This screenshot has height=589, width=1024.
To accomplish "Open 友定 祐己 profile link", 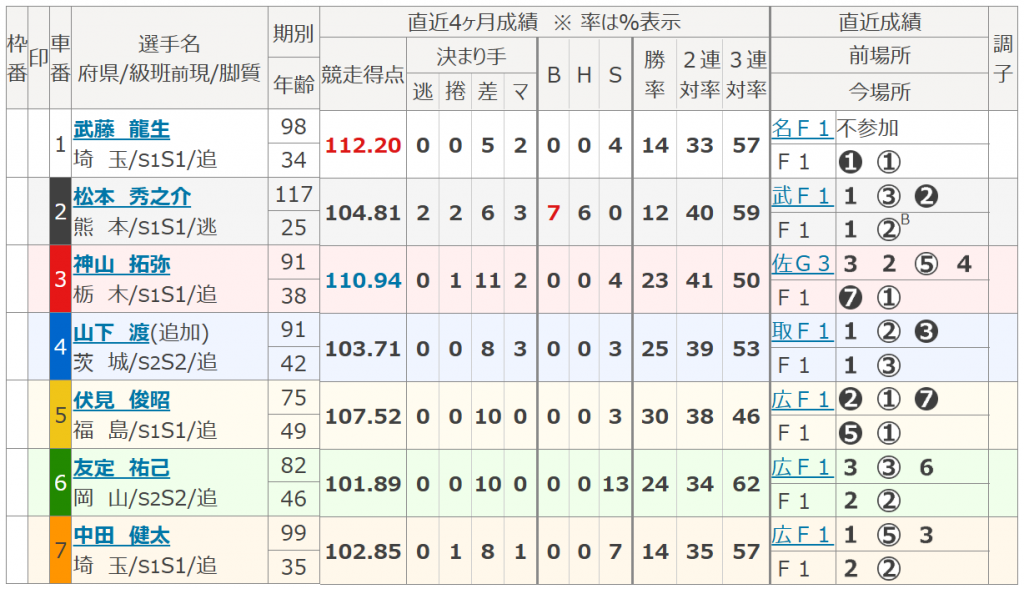I will click(121, 468).
